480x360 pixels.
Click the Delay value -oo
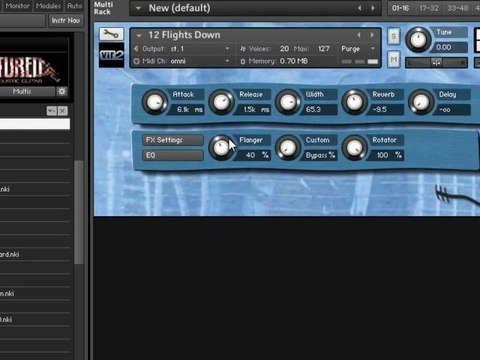(453, 109)
